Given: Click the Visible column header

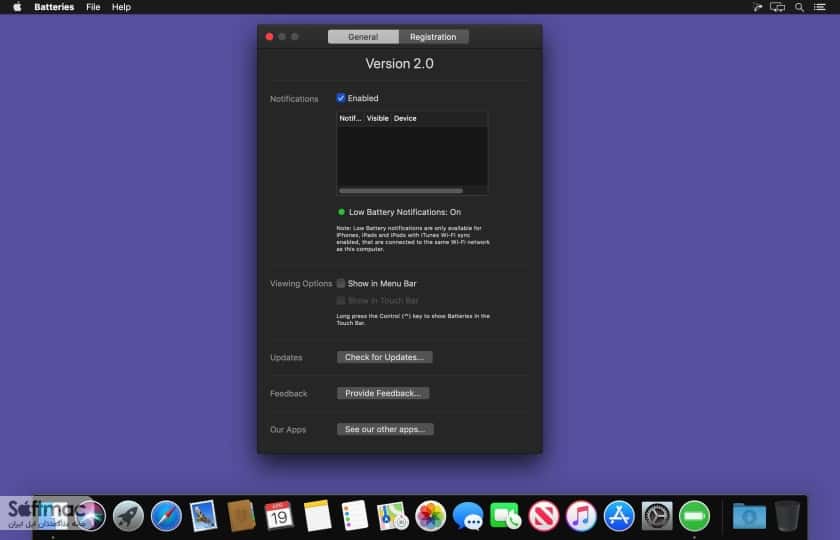Looking at the screenshot, I should click(x=378, y=118).
